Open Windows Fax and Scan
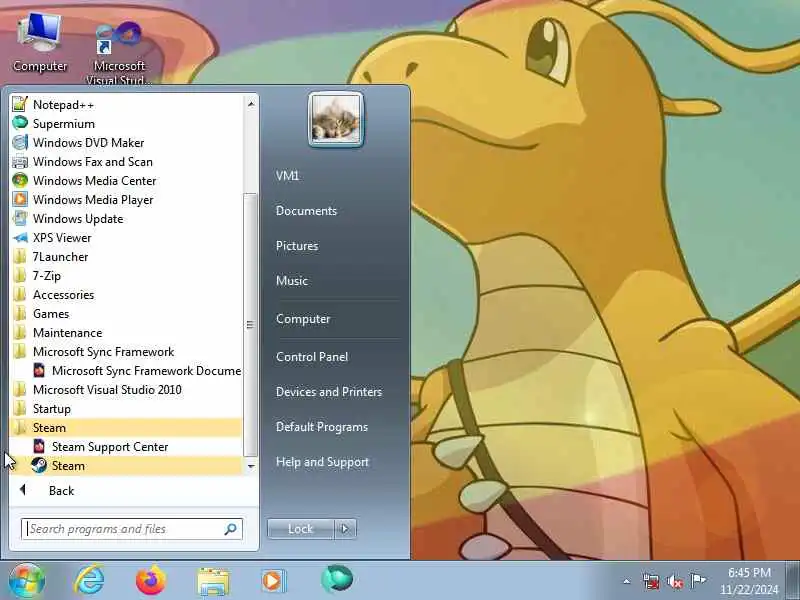This screenshot has height=600, width=800. tap(126, 162)
